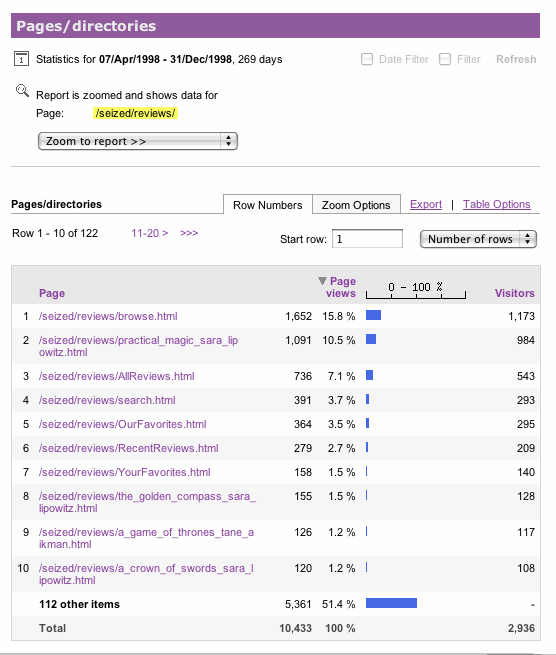Click the Page views sort arrow
The width and height of the screenshot is (556, 655).
322,281
